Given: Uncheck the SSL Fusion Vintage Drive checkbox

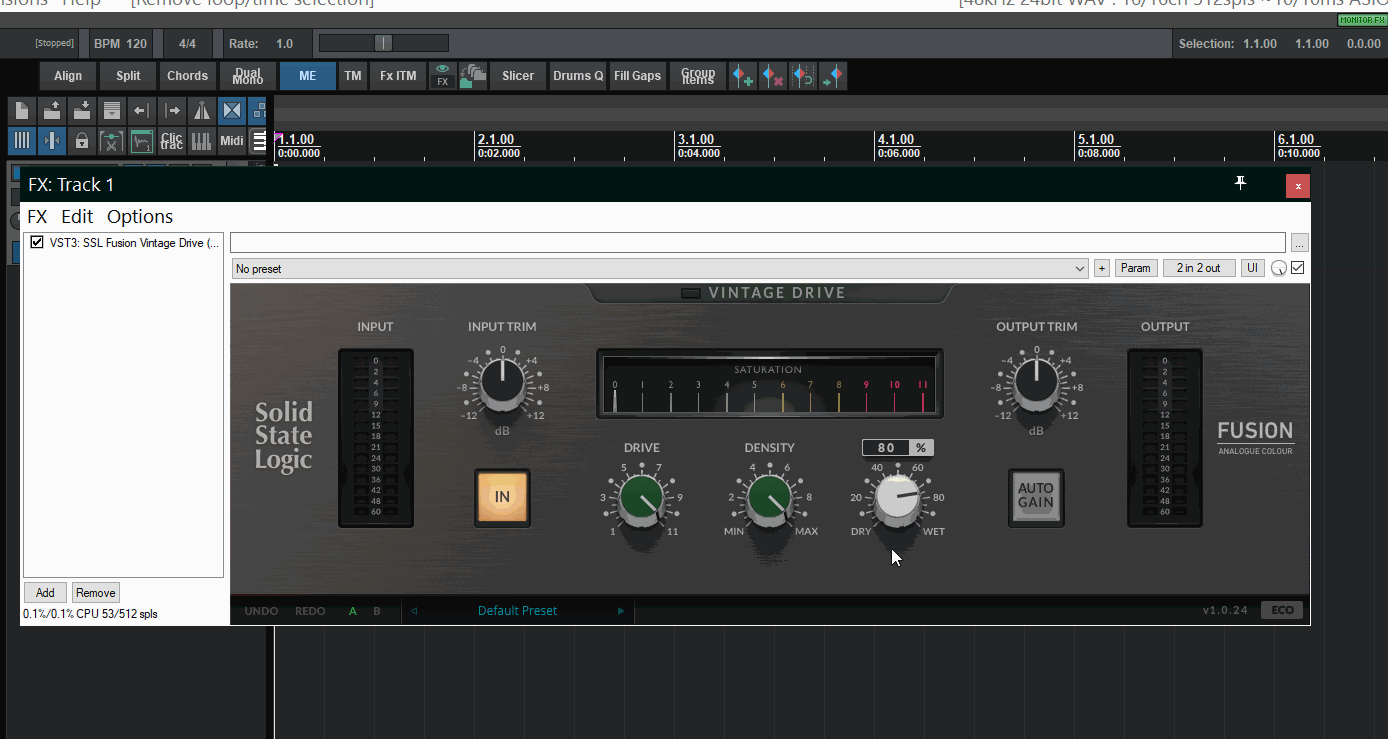Looking at the screenshot, I should (x=37, y=242).
